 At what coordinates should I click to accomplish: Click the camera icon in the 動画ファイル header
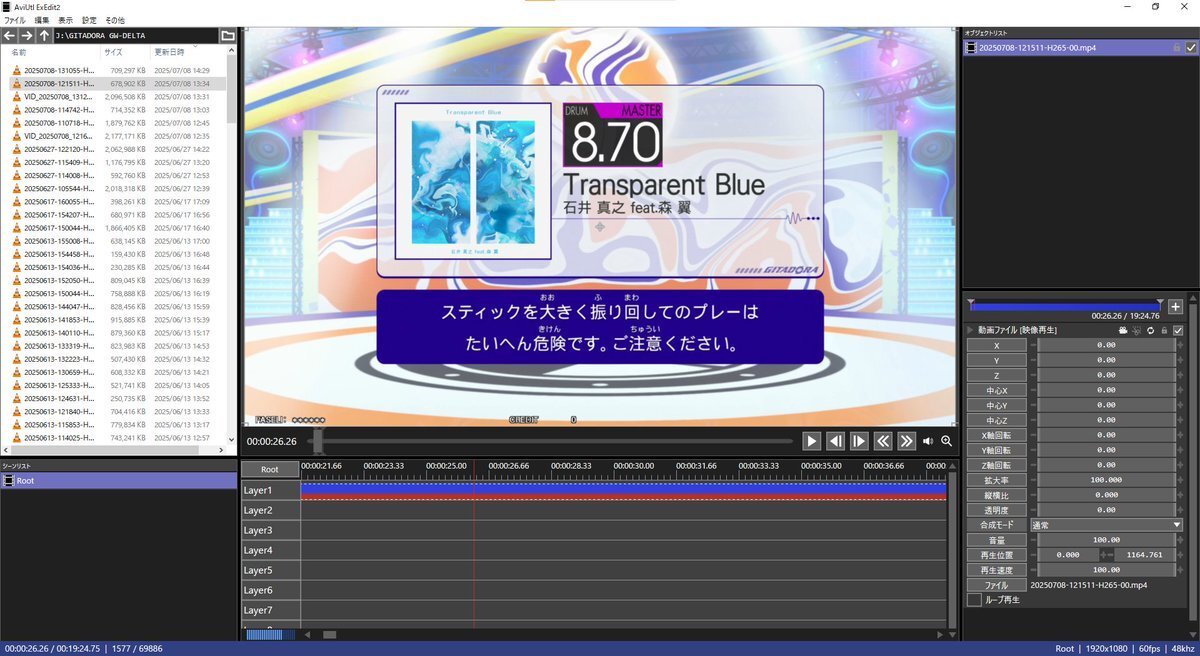pyautogui.click(x=1124, y=330)
